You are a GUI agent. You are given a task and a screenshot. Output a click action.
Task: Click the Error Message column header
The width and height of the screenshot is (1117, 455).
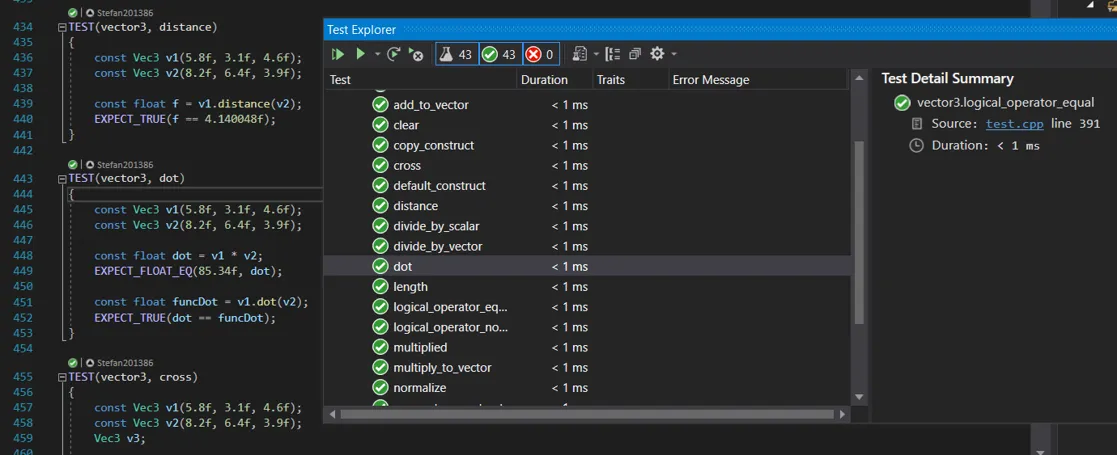(710, 80)
